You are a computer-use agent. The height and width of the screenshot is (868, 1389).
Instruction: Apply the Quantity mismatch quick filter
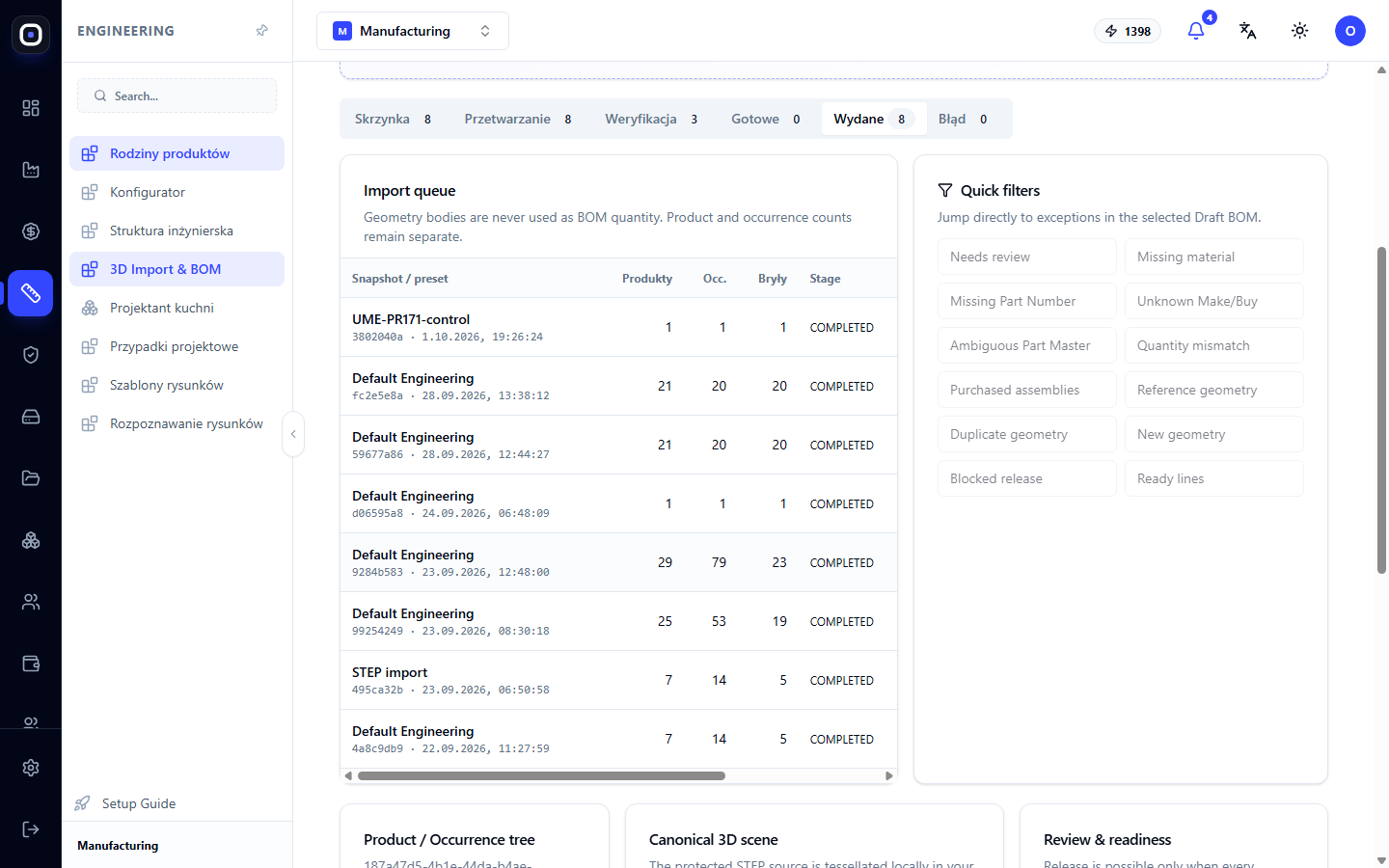[x=1214, y=345]
